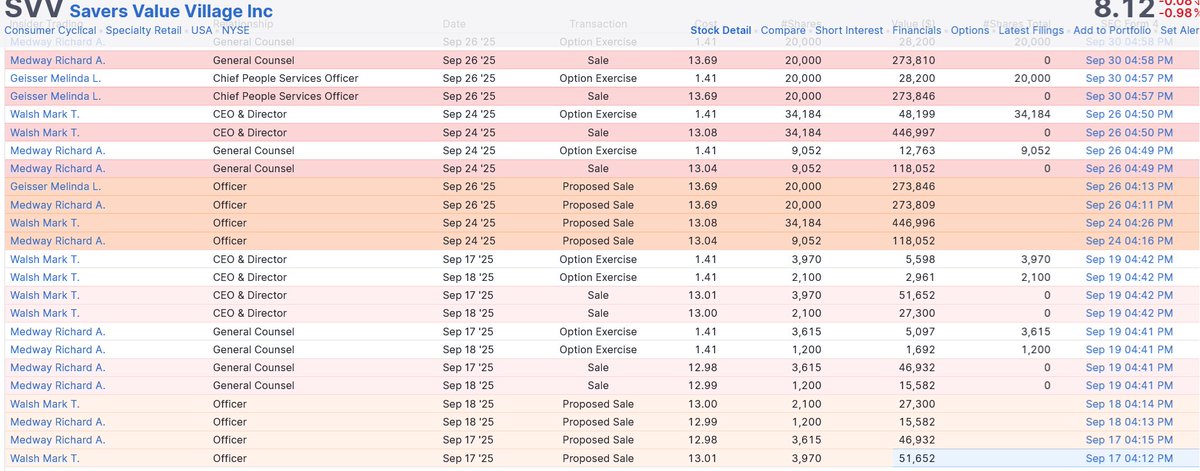Open Walsh Mark T. in the 48,199 Option Exercise row
1200x471 pixels.
(x=44, y=114)
